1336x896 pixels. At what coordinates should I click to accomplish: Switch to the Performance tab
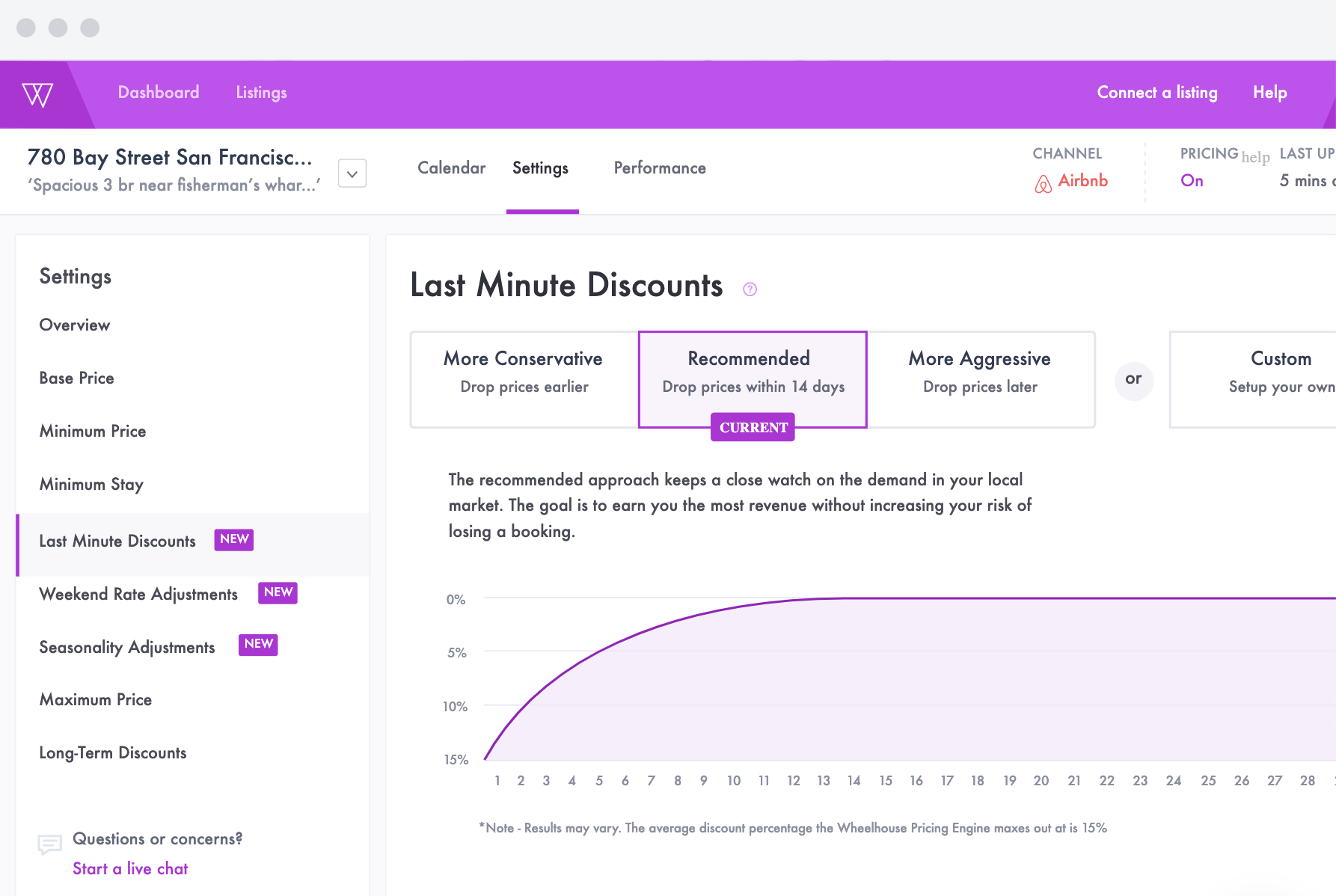[660, 168]
